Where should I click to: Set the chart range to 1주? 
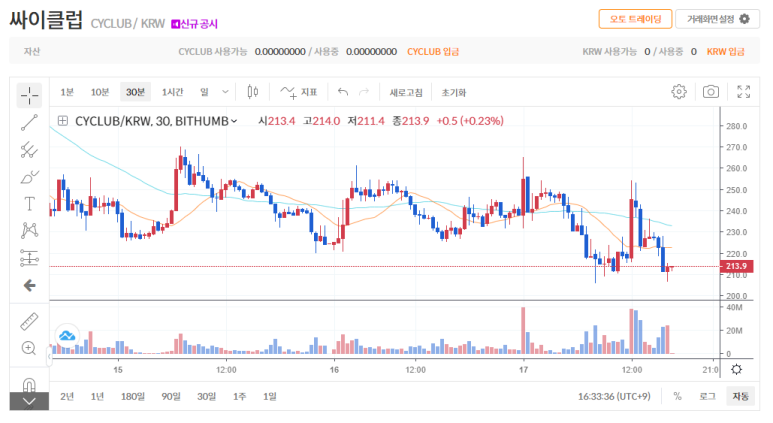tap(239, 396)
